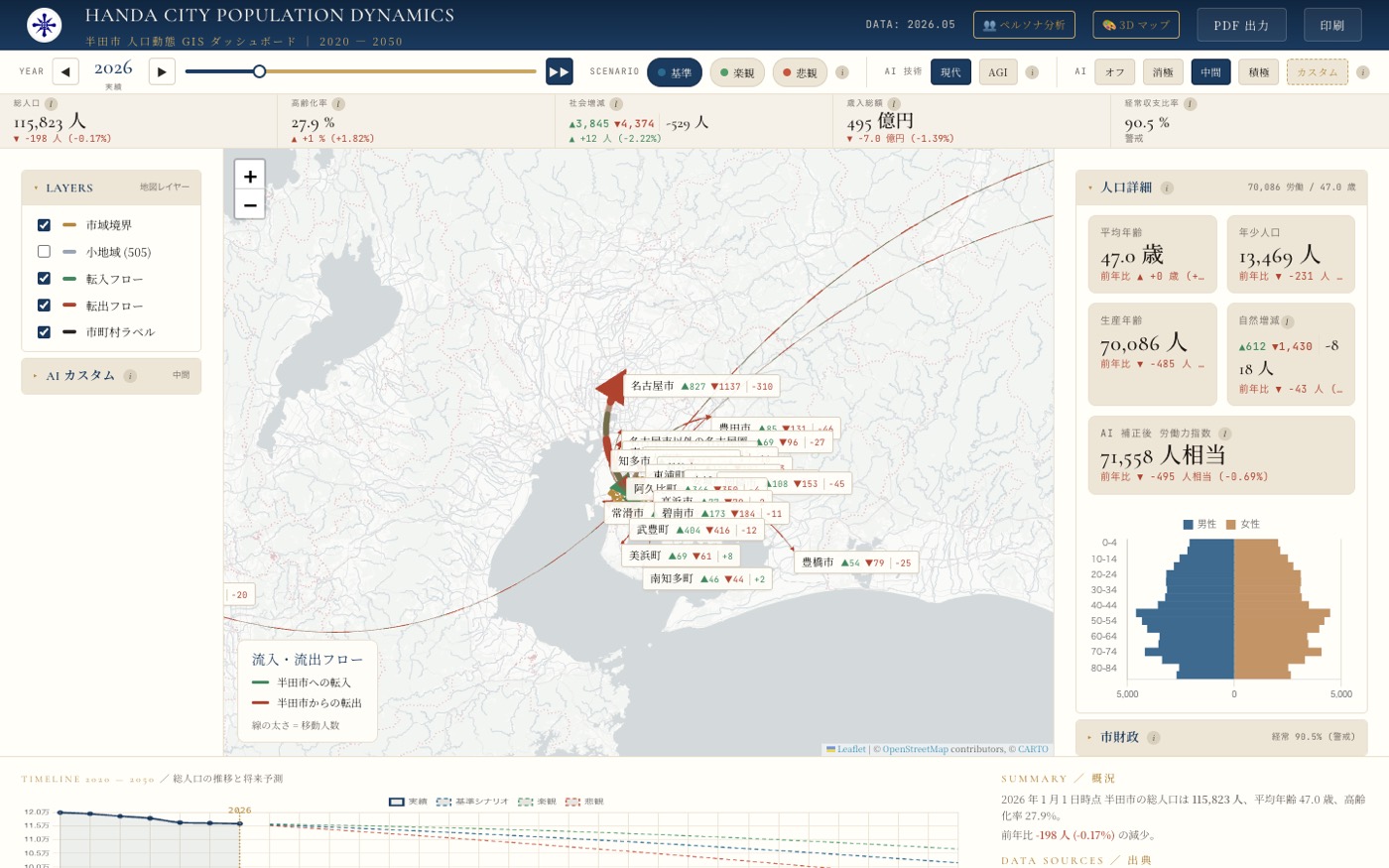The height and width of the screenshot is (868, 1389).
Task: Click the 名古屋市 flow label on map
Action: pos(701,386)
